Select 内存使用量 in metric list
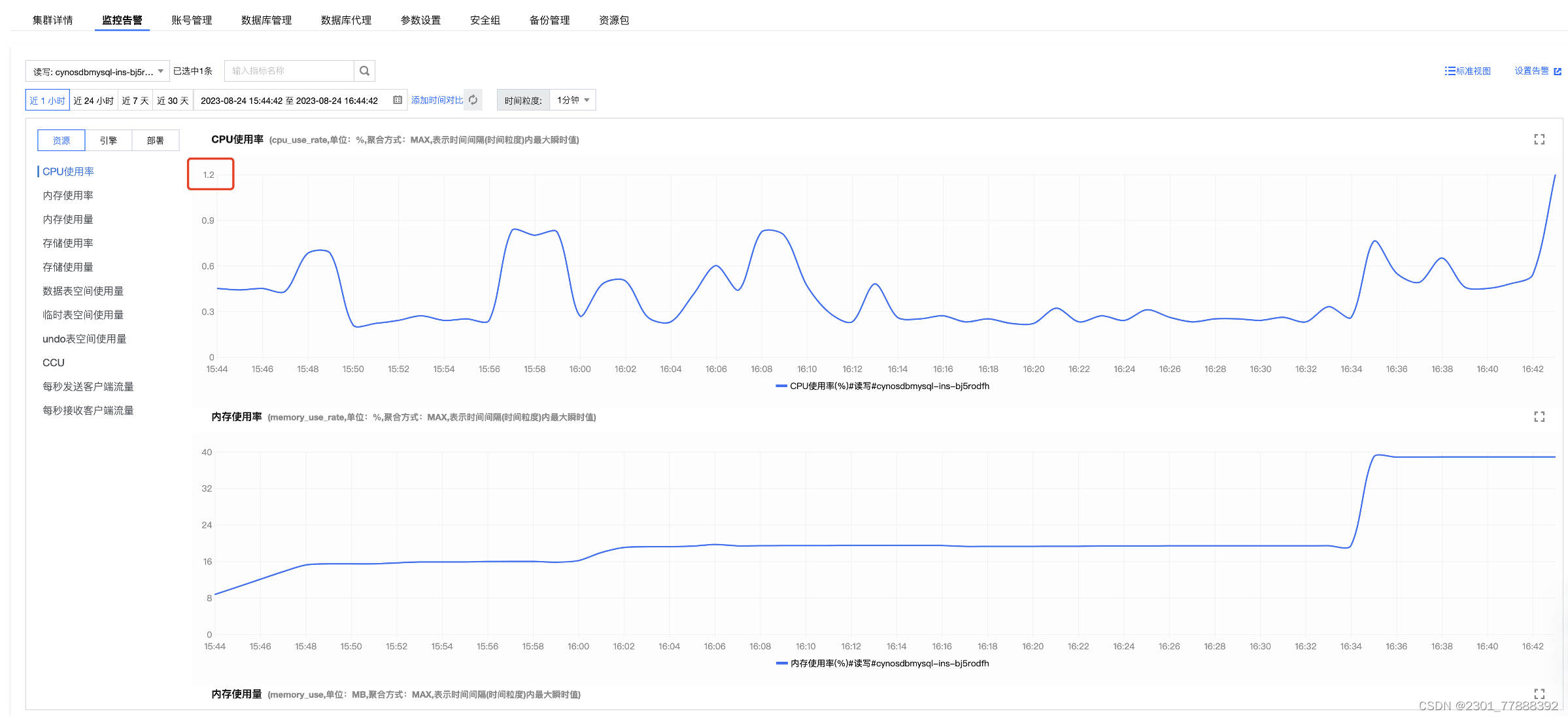The width and height of the screenshot is (1568, 718). pyautogui.click(x=68, y=219)
